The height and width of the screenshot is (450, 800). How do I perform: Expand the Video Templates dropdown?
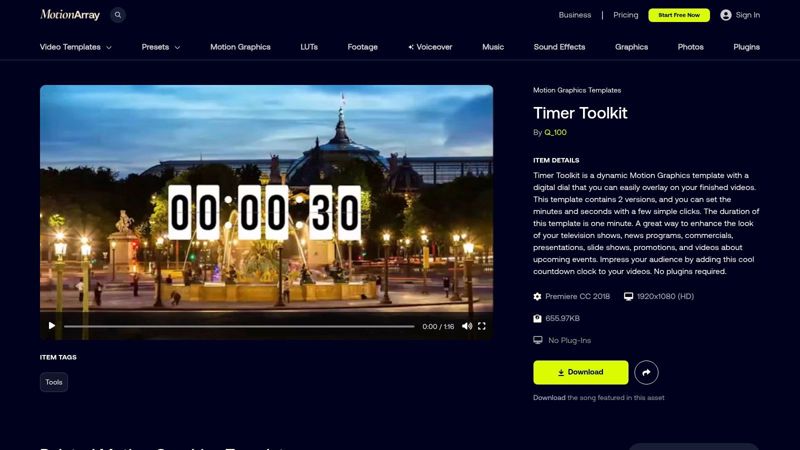pyautogui.click(x=76, y=47)
